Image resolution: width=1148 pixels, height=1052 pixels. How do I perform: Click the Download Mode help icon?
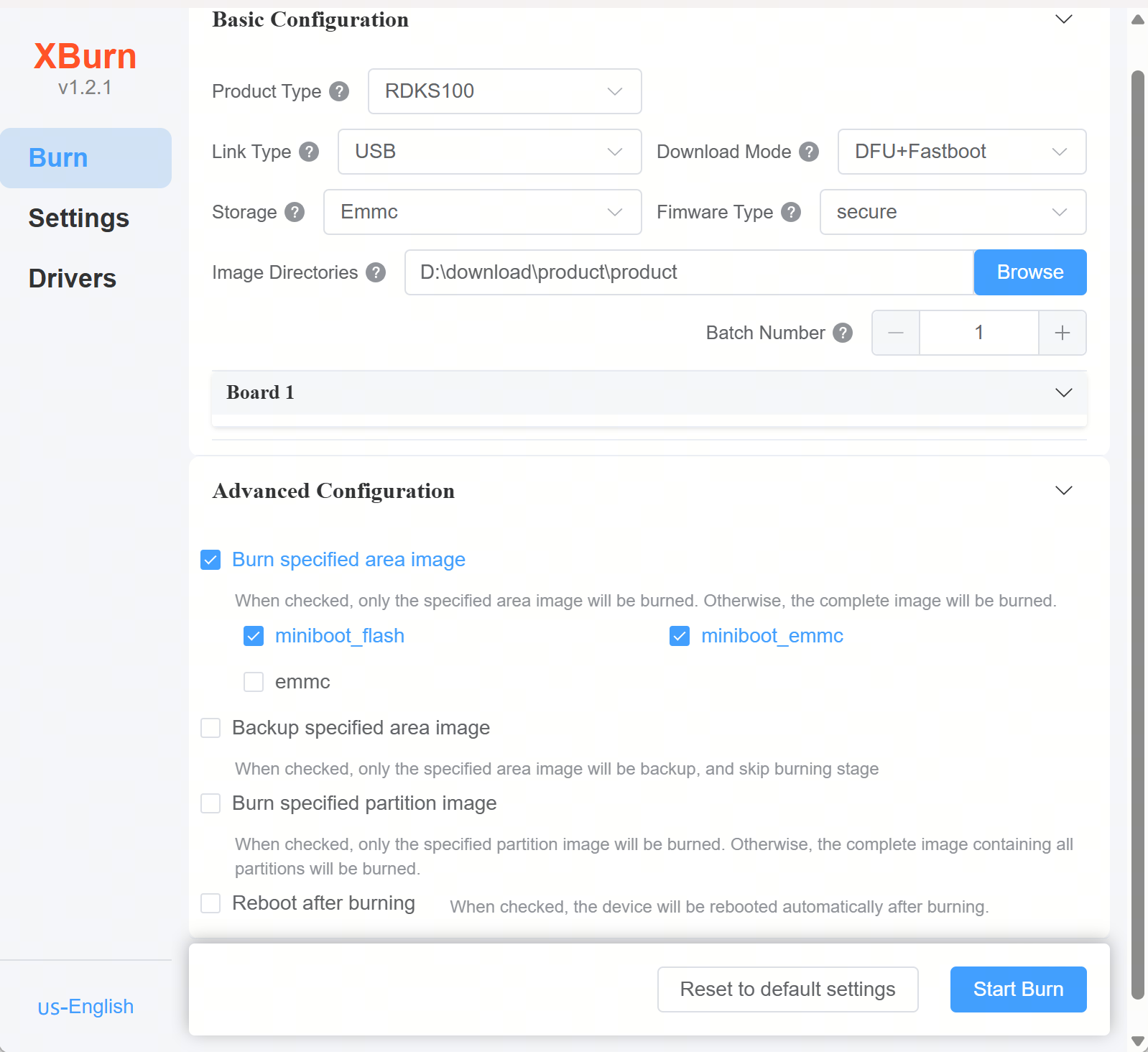(809, 152)
